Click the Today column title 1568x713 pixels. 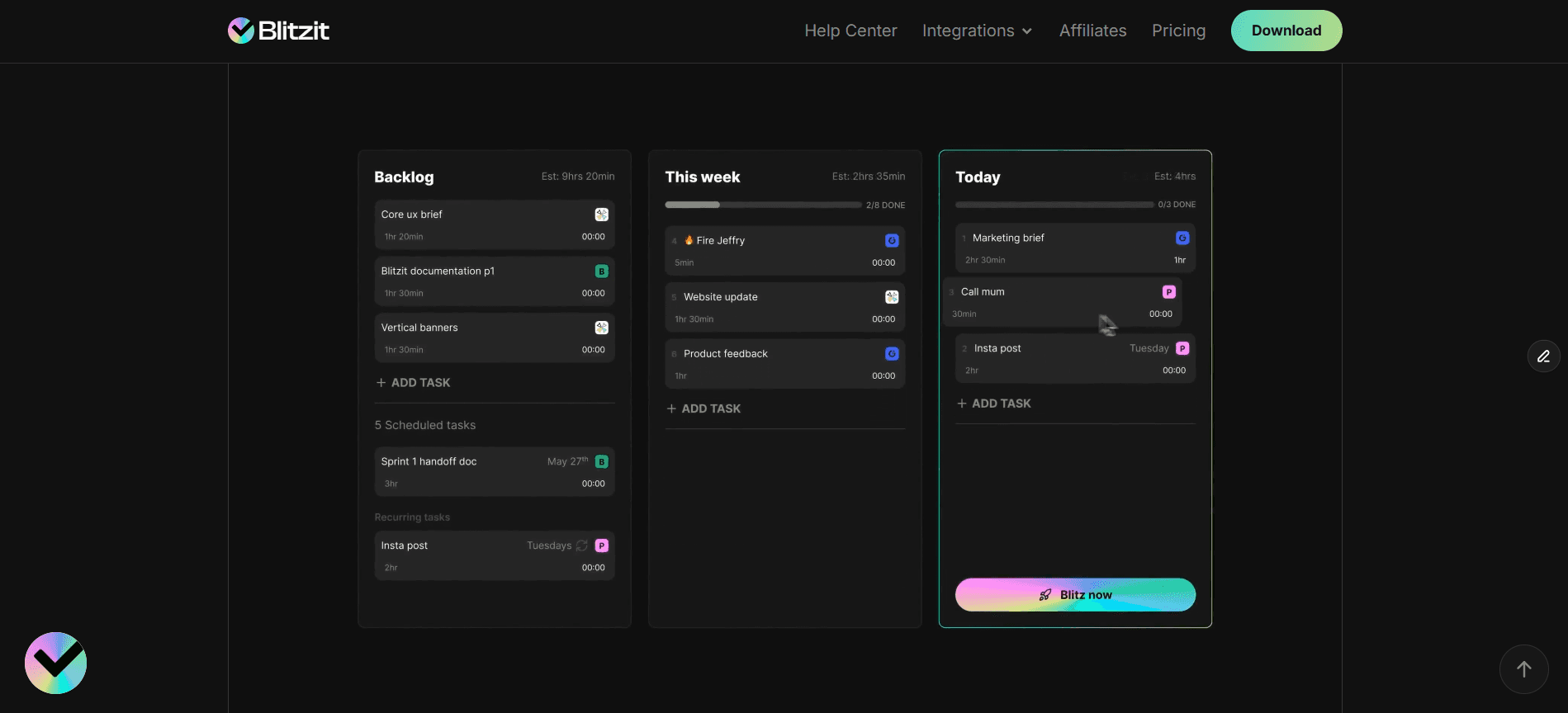pyautogui.click(x=978, y=177)
